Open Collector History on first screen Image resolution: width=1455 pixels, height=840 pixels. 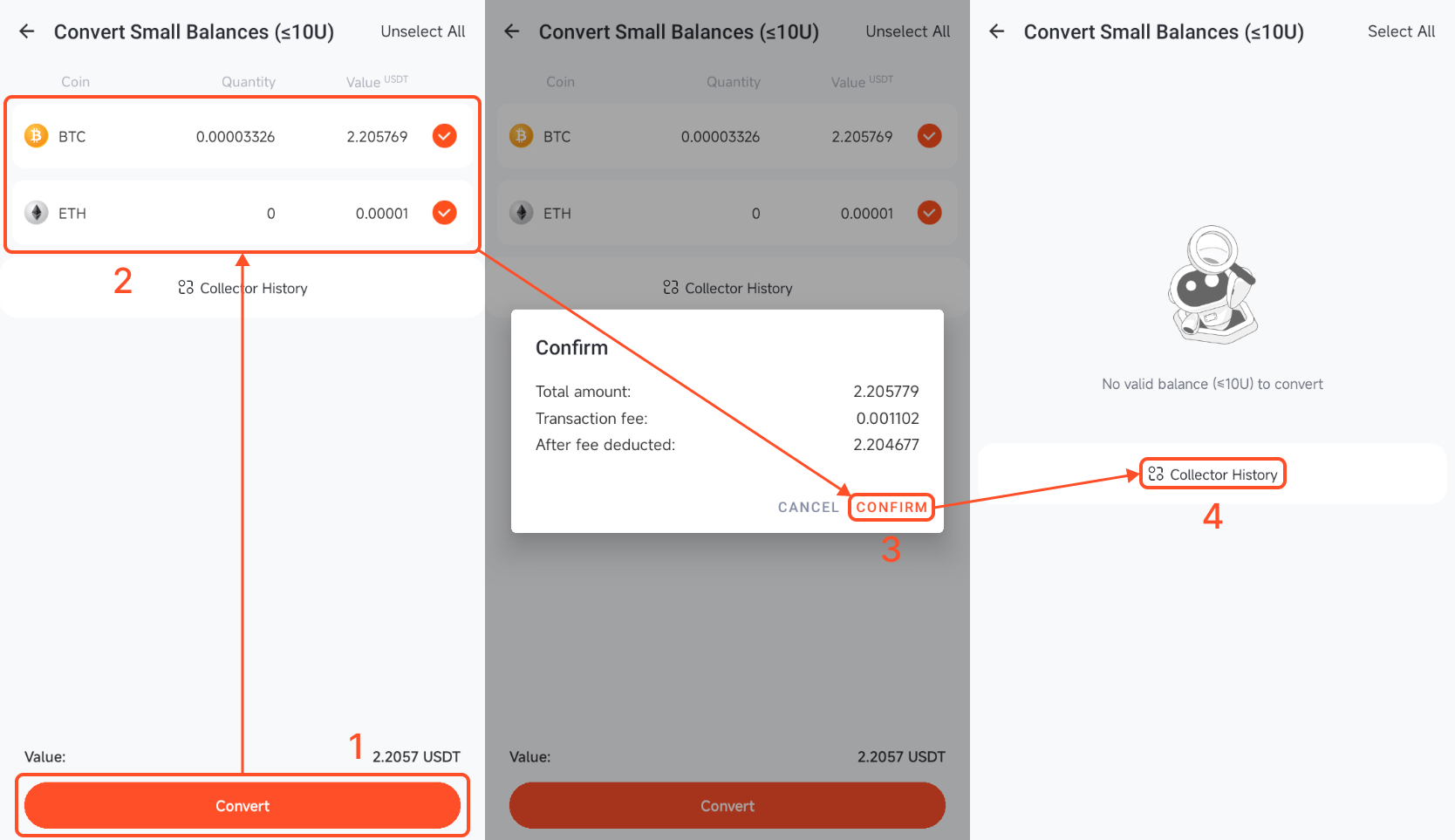click(x=242, y=288)
